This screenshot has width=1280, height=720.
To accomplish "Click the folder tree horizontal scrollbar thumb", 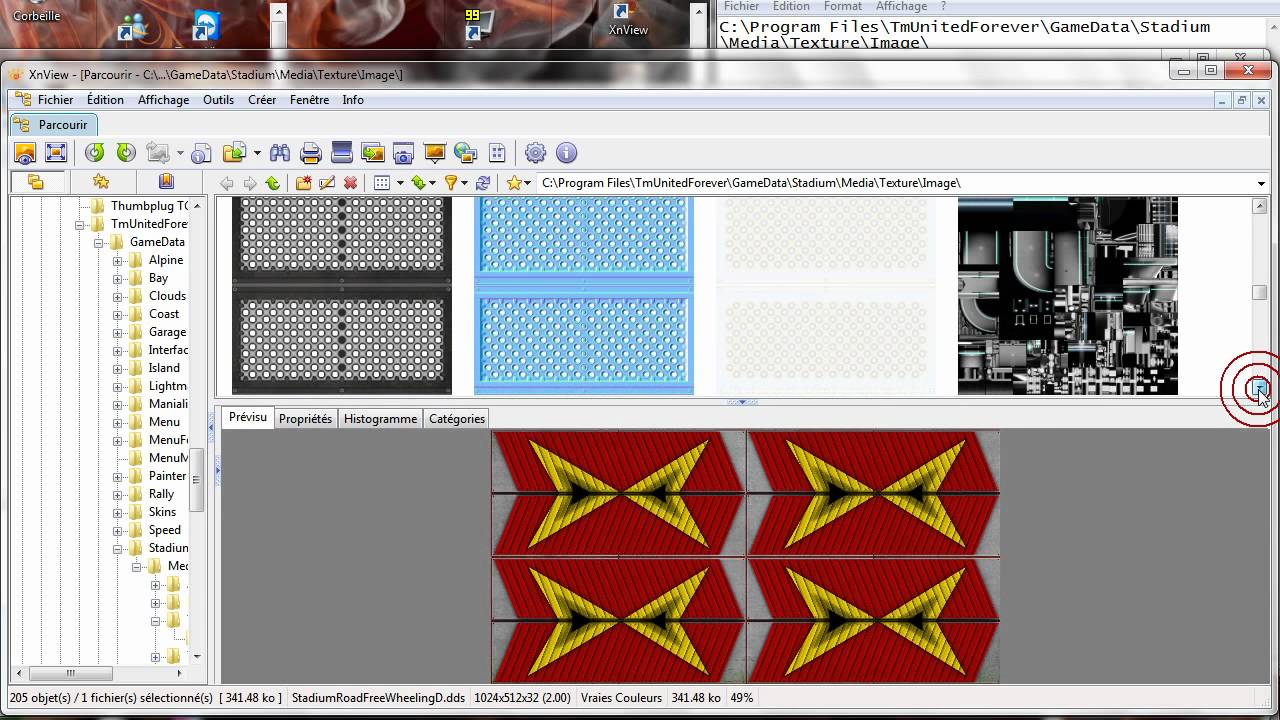I will point(70,673).
